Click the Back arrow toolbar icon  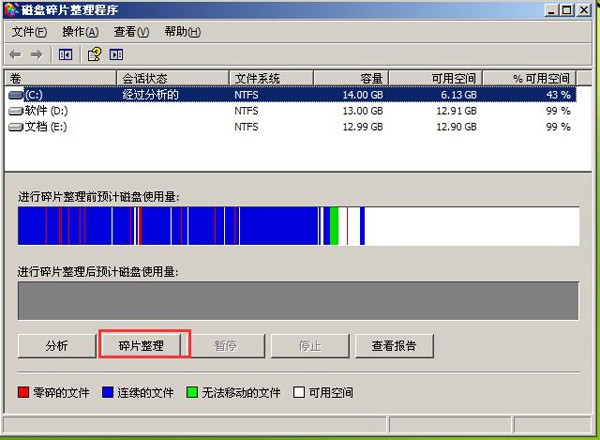tap(15, 55)
